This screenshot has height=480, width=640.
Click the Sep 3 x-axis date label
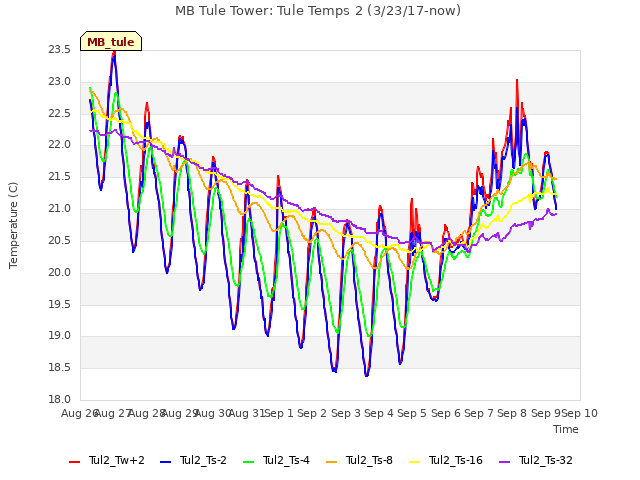click(346, 413)
